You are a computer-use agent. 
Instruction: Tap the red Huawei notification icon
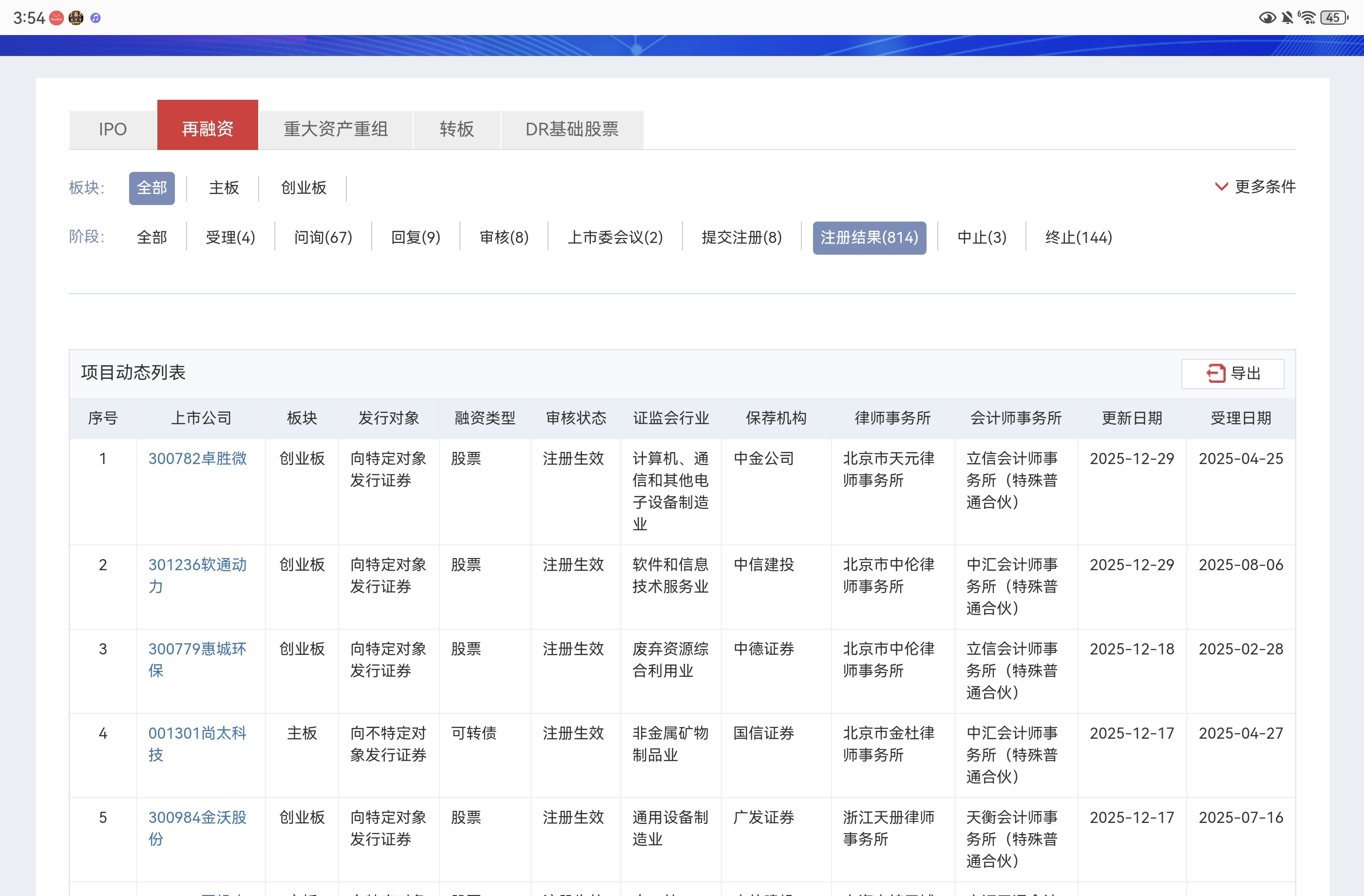pos(56,19)
